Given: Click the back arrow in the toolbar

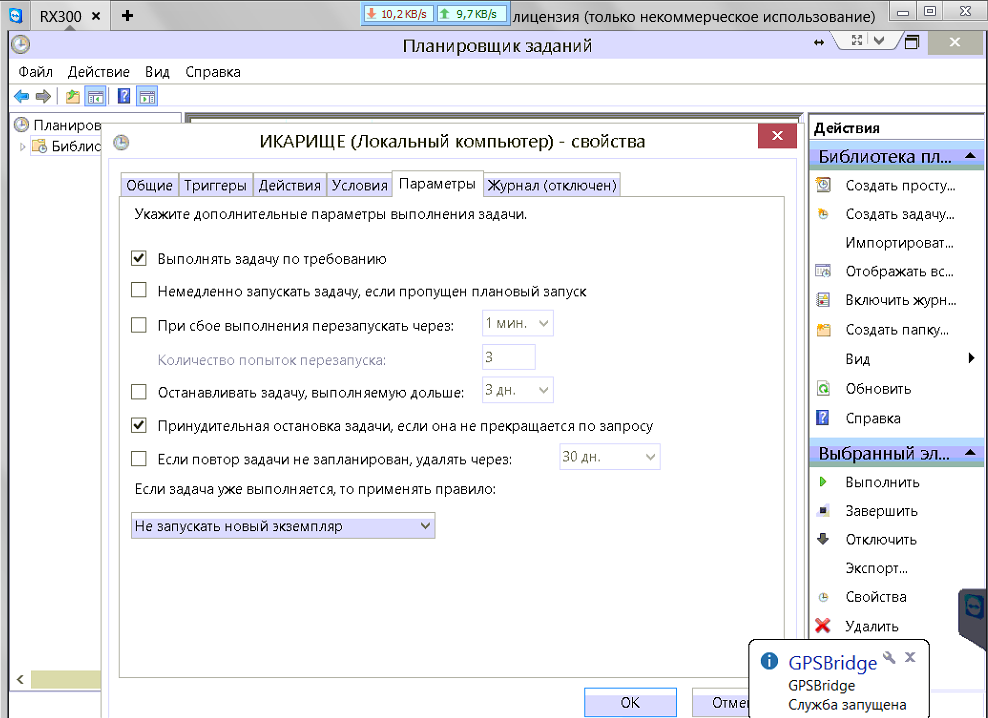Looking at the screenshot, I should tap(21, 97).
